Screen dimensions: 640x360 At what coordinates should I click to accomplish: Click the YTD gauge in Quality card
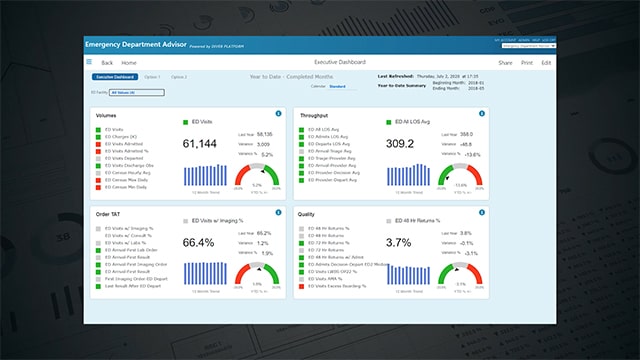coord(460,274)
